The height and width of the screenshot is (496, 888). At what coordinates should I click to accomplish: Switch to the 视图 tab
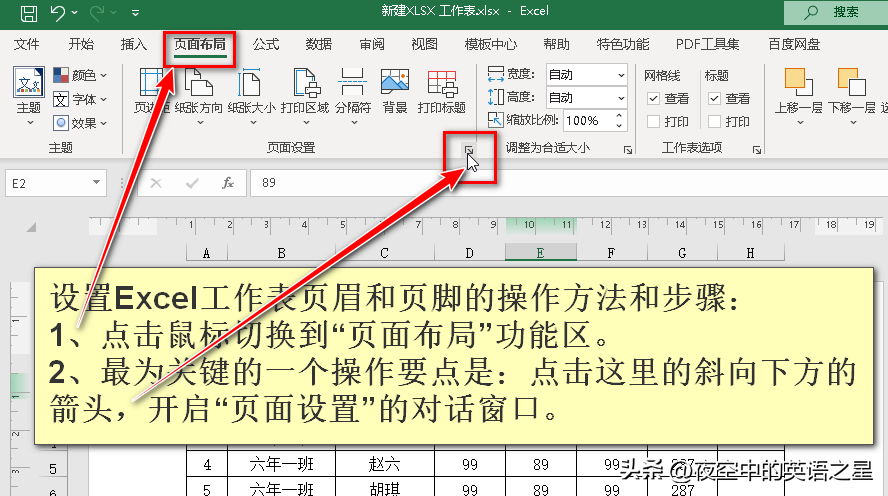point(424,45)
